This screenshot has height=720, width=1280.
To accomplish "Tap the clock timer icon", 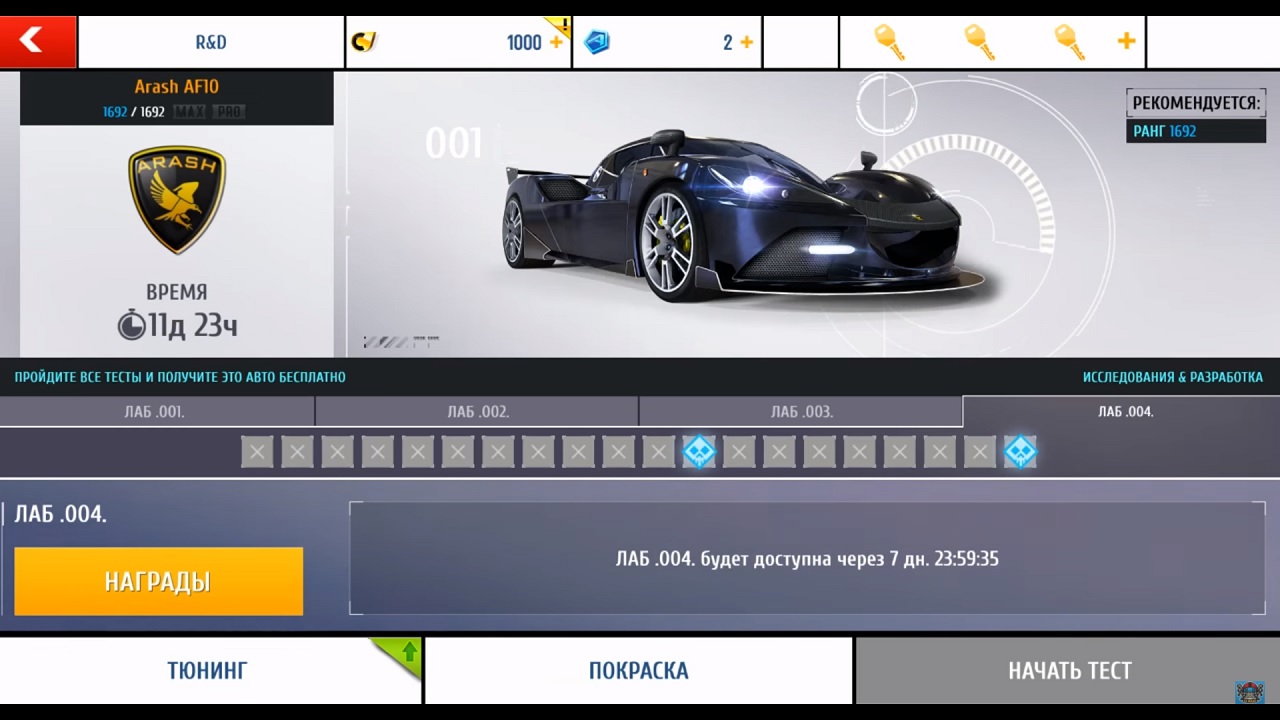I will point(131,326).
